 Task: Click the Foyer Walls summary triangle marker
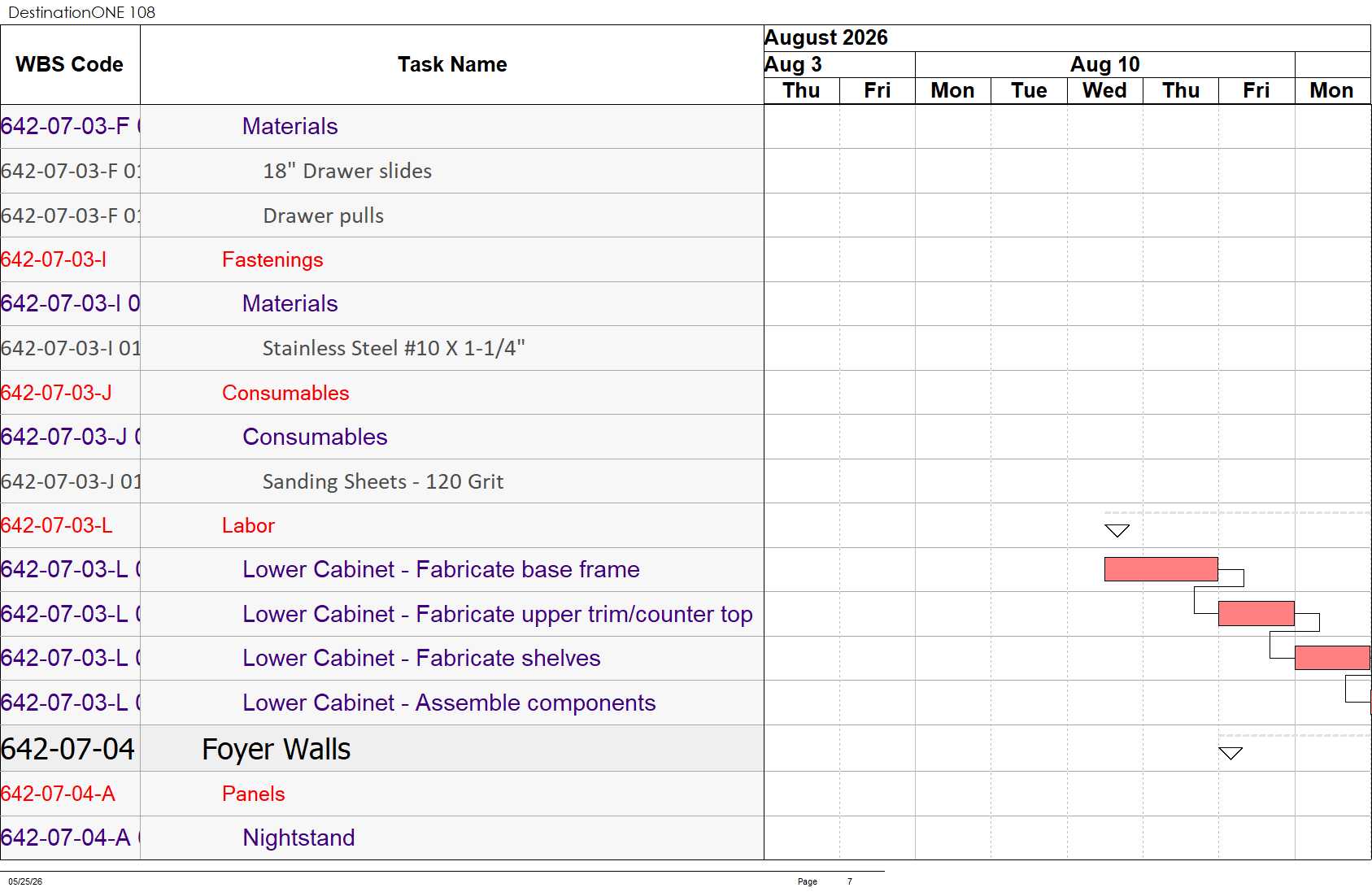(x=1230, y=753)
